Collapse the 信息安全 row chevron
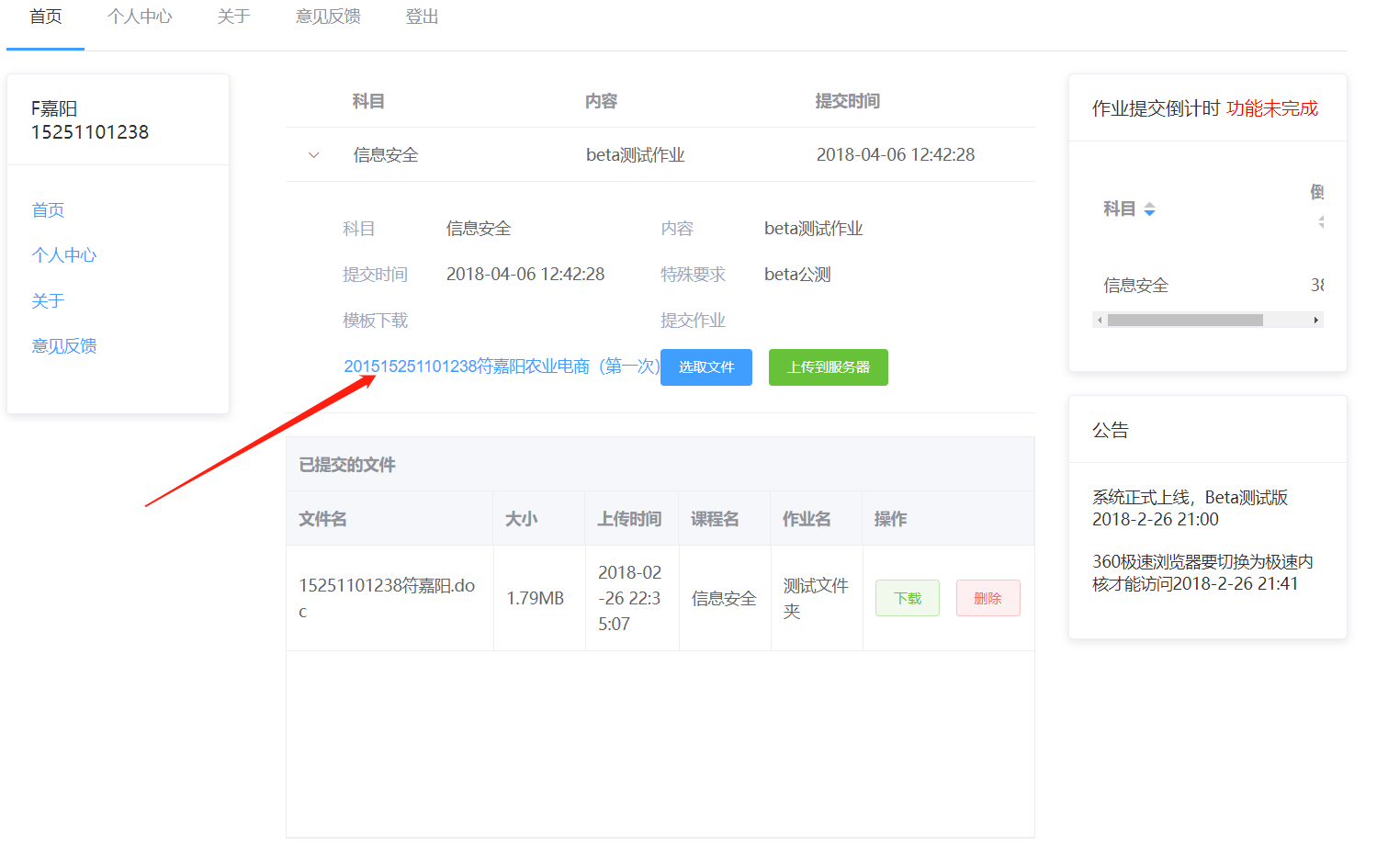Viewport: 1377px width, 868px height. tap(314, 155)
